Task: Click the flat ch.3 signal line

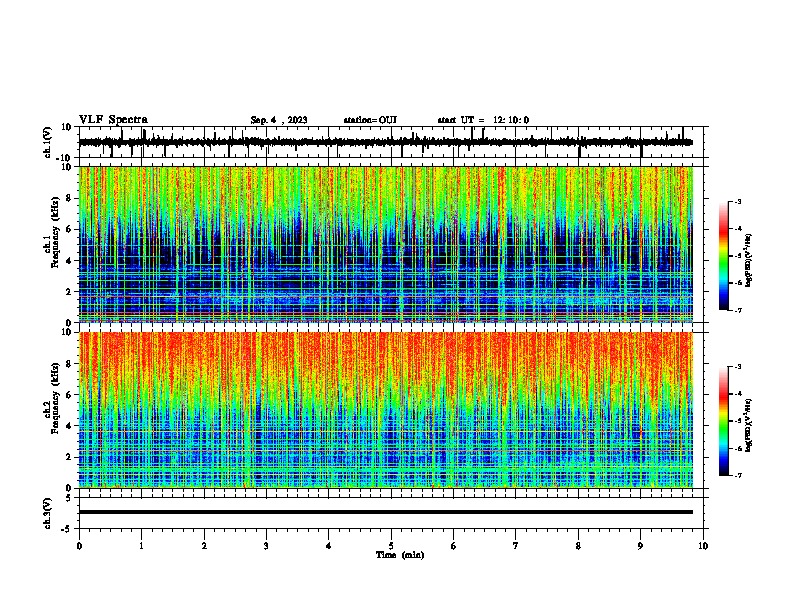Action: click(386, 512)
